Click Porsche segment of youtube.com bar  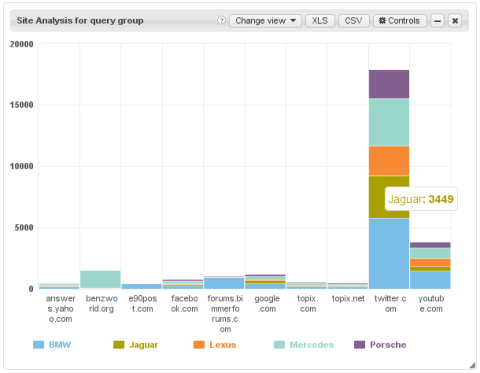click(x=430, y=245)
